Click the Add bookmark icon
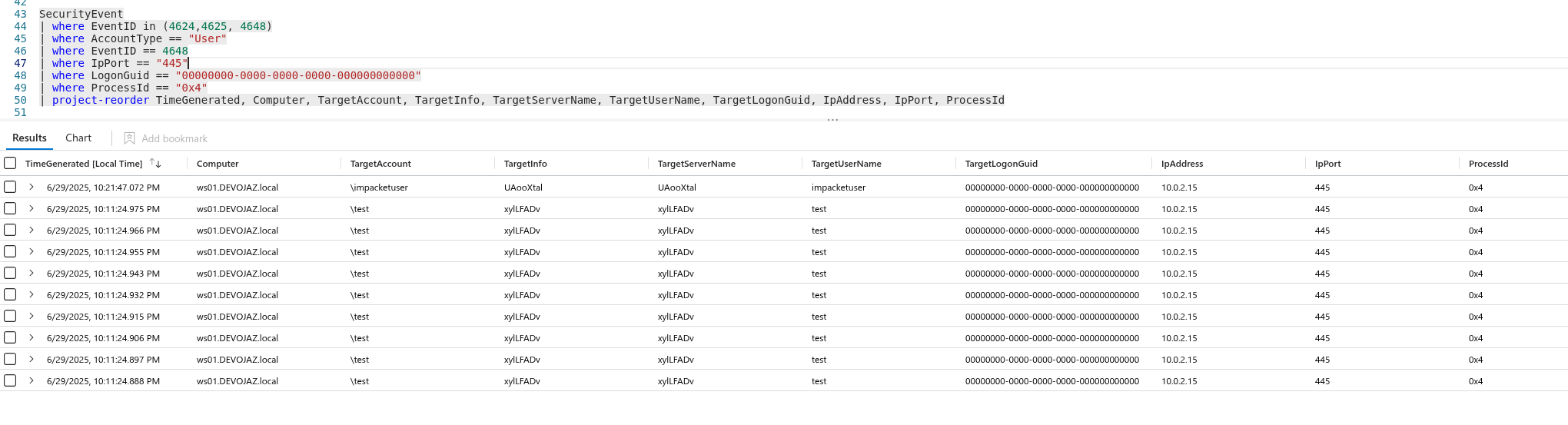 [129, 138]
